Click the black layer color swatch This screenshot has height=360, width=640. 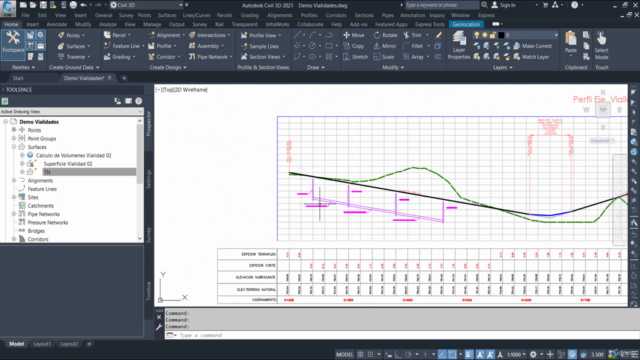[x=501, y=35]
